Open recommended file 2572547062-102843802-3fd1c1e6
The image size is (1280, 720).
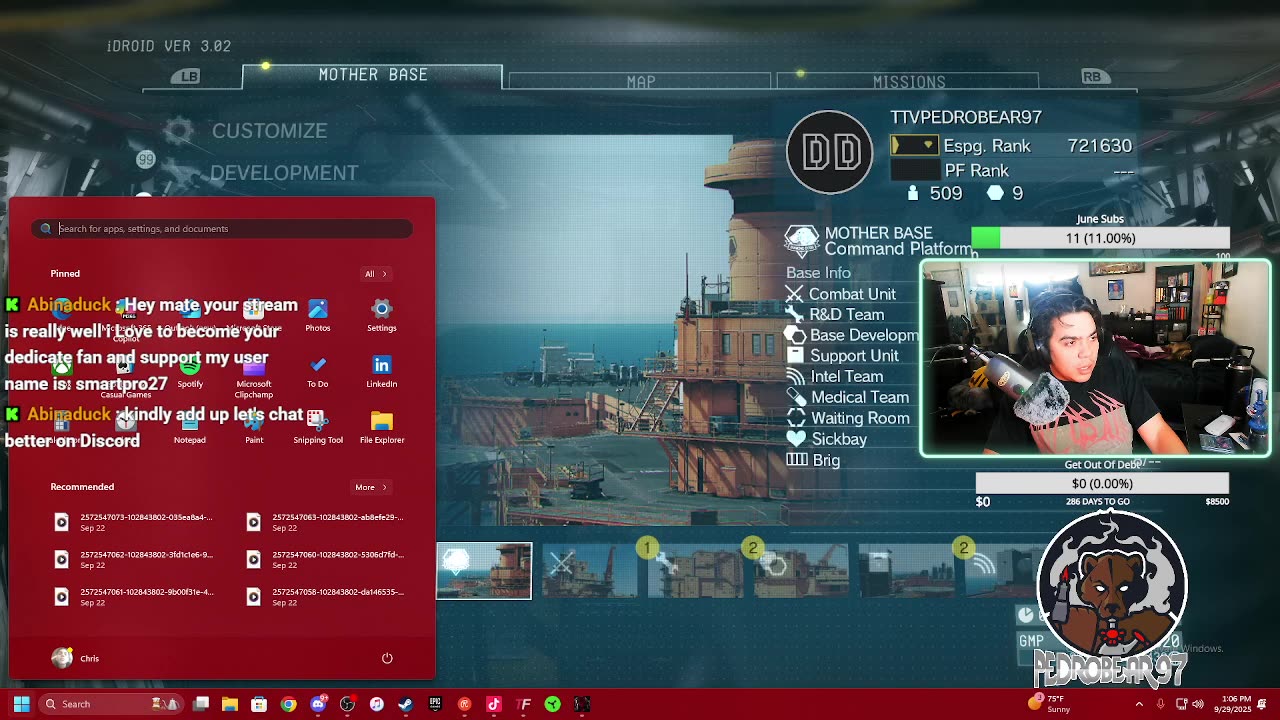tap(135, 559)
